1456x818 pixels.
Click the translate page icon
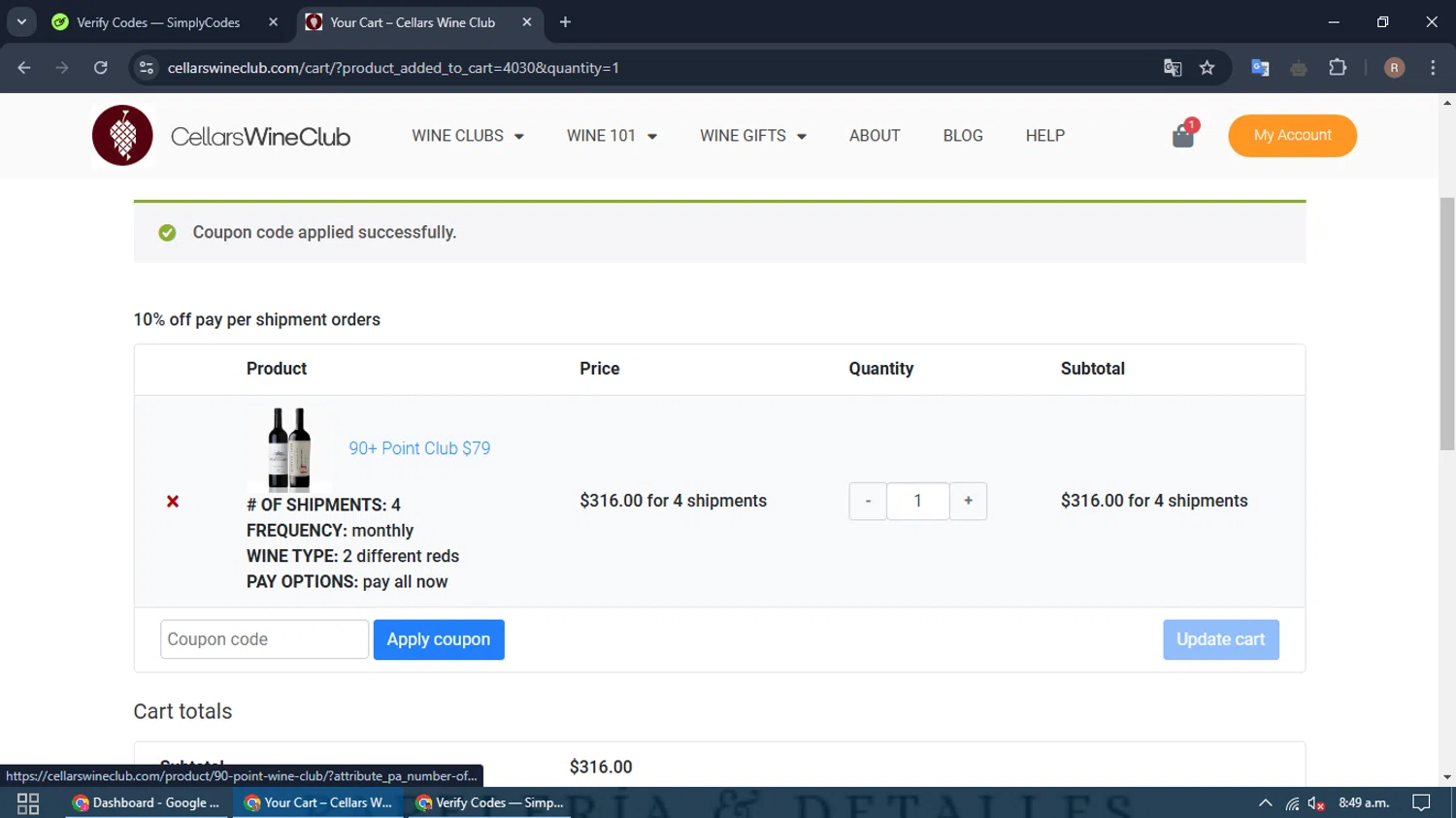pyautogui.click(x=1173, y=68)
